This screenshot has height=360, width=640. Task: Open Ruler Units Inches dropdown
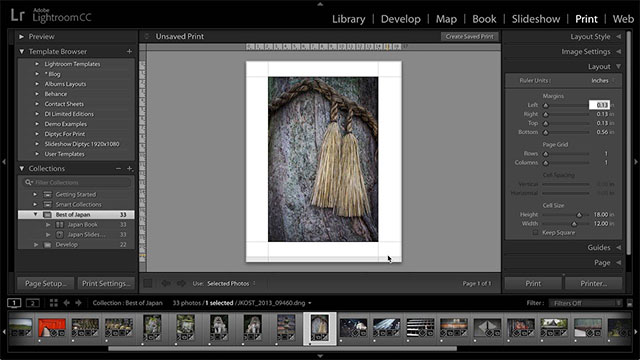(602, 81)
